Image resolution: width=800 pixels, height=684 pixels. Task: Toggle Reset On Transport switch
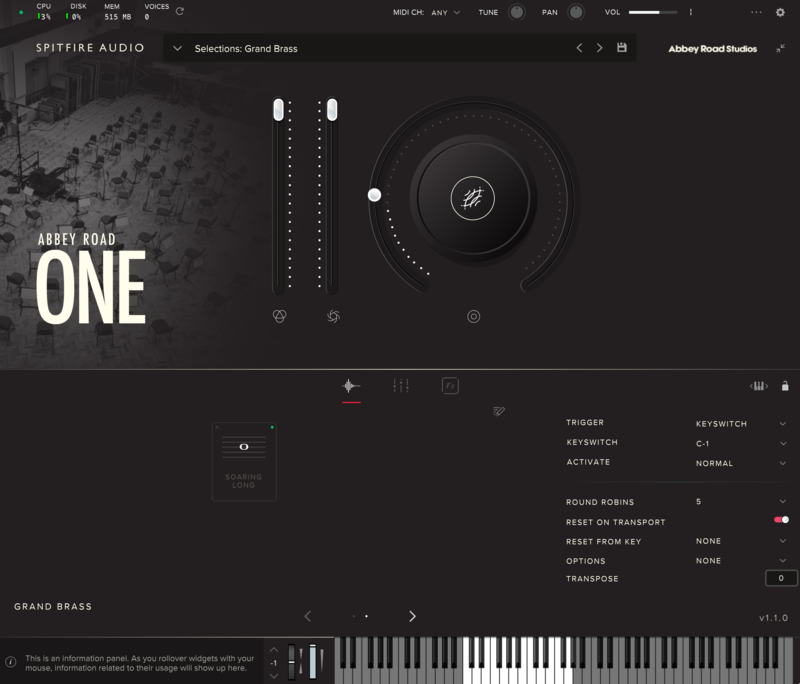pyautogui.click(x=781, y=520)
